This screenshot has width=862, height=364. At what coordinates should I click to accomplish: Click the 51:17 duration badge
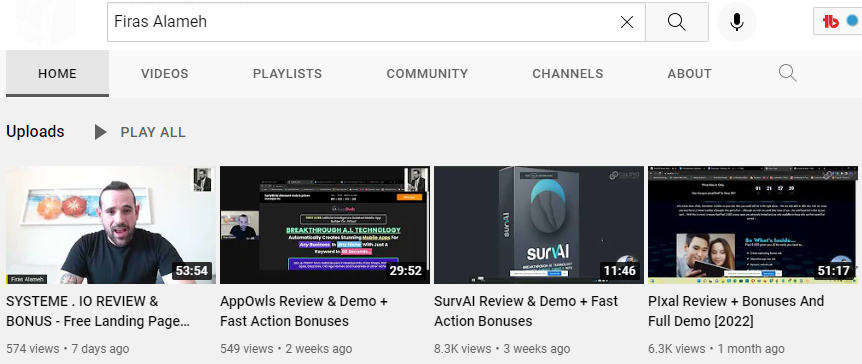(x=834, y=271)
